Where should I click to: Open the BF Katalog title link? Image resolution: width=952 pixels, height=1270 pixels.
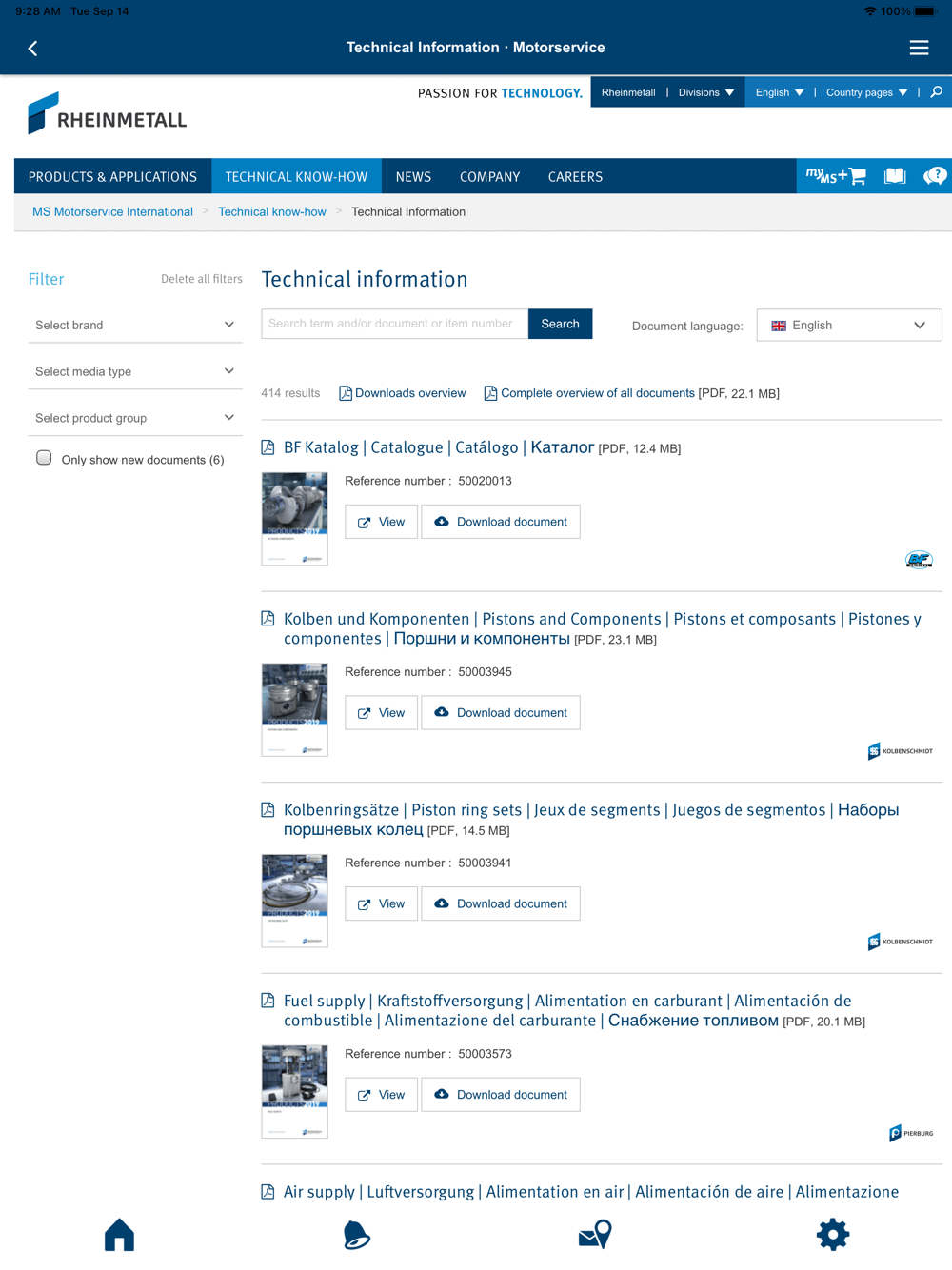(x=439, y=447)
